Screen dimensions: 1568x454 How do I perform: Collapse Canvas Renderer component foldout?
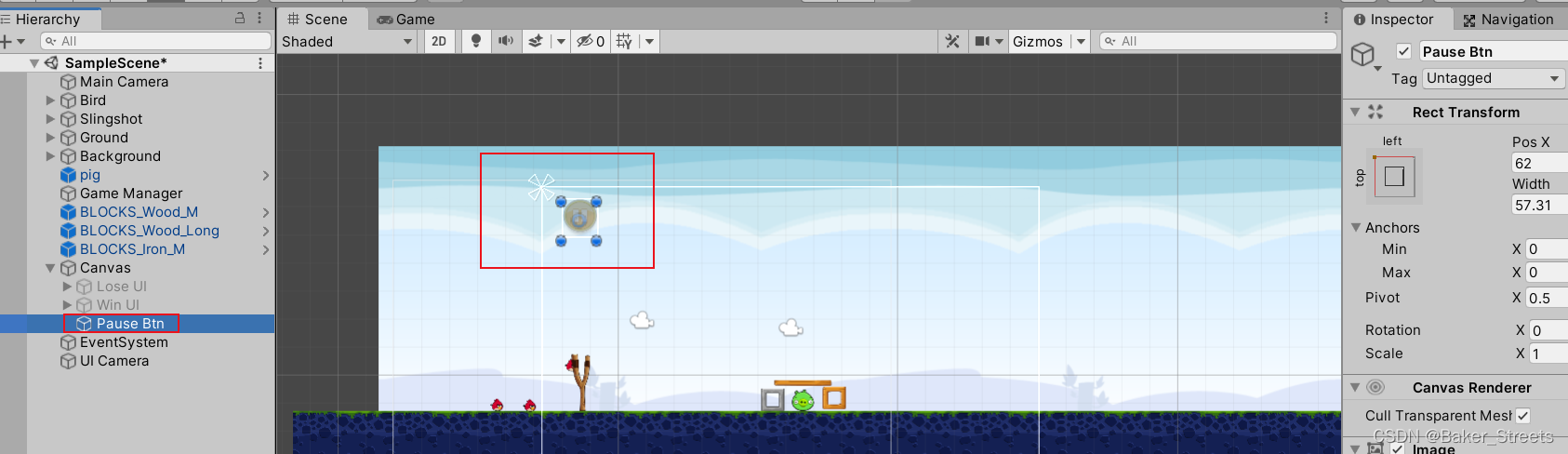tap(1356, 387)
